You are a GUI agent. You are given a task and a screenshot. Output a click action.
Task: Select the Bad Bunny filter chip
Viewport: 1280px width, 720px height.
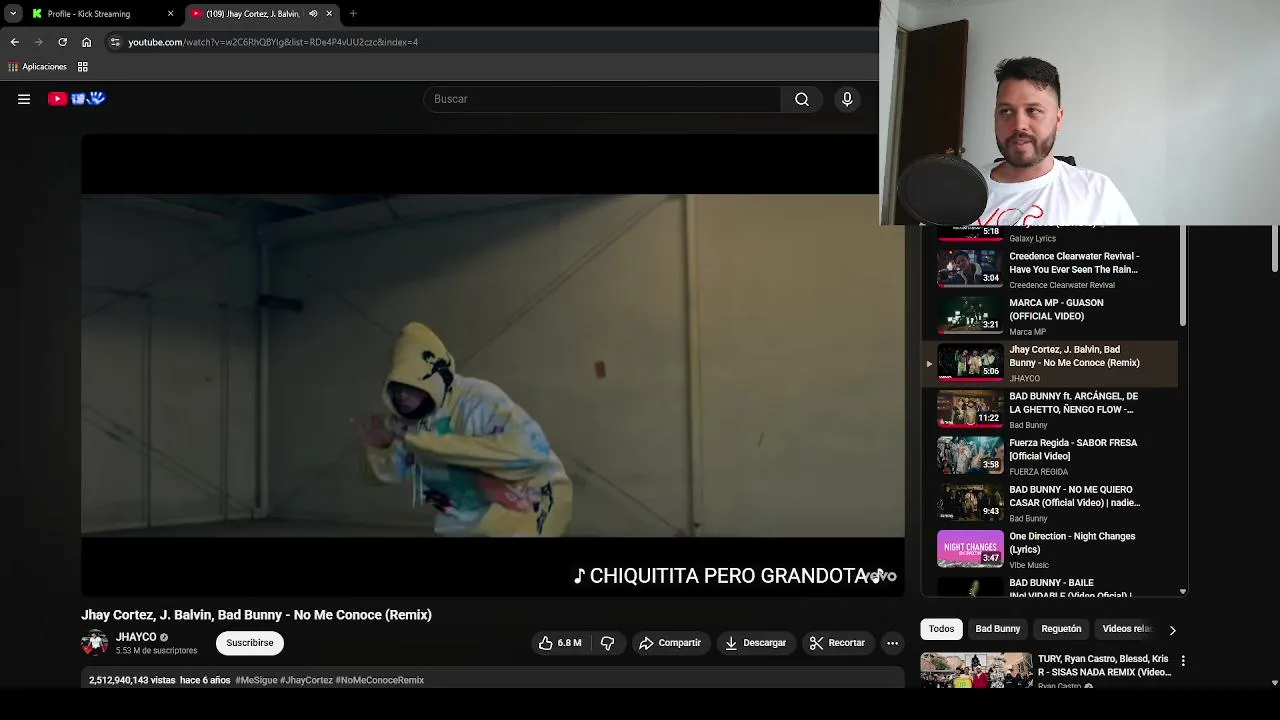[998, 629]
